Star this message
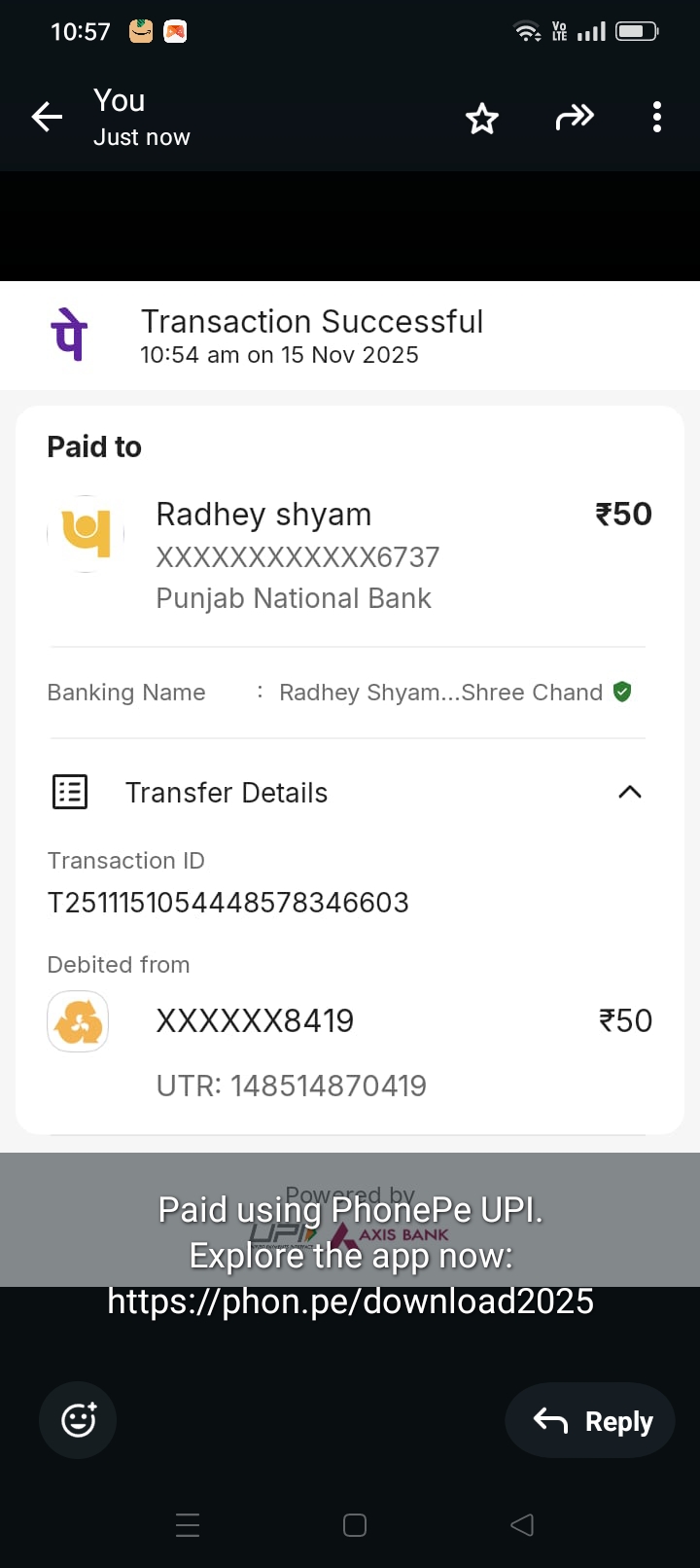This screenshot has width=700, height=1568. click(482, 119)
